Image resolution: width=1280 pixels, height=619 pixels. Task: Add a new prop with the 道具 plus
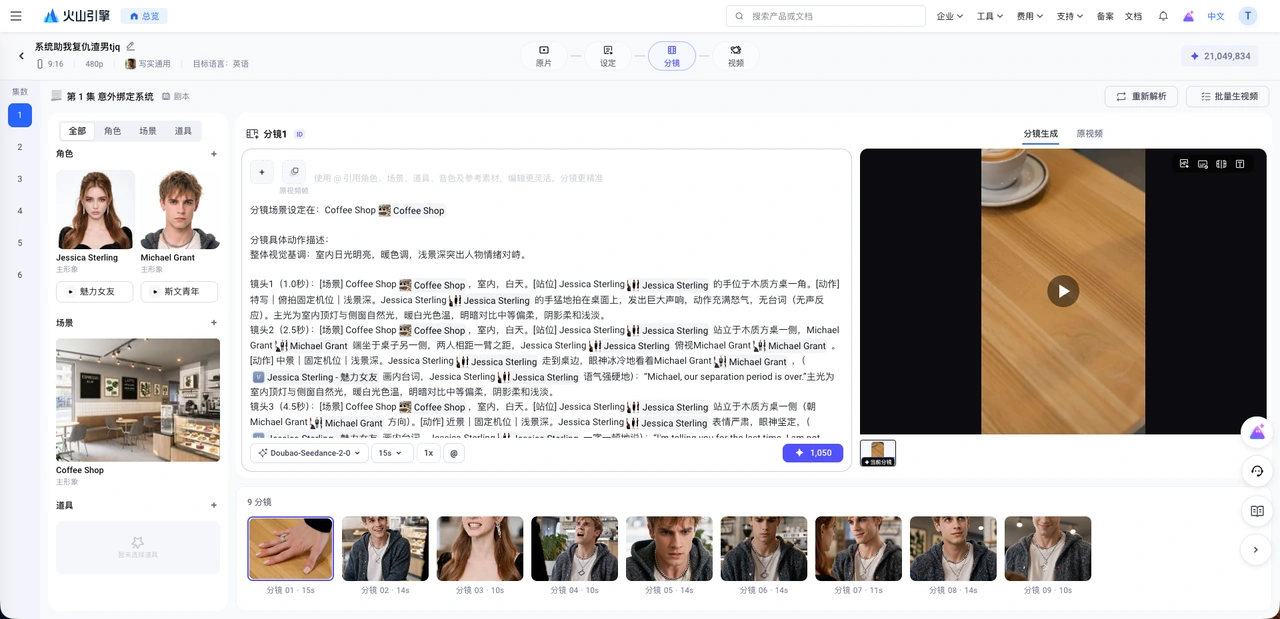click(214, 505)
